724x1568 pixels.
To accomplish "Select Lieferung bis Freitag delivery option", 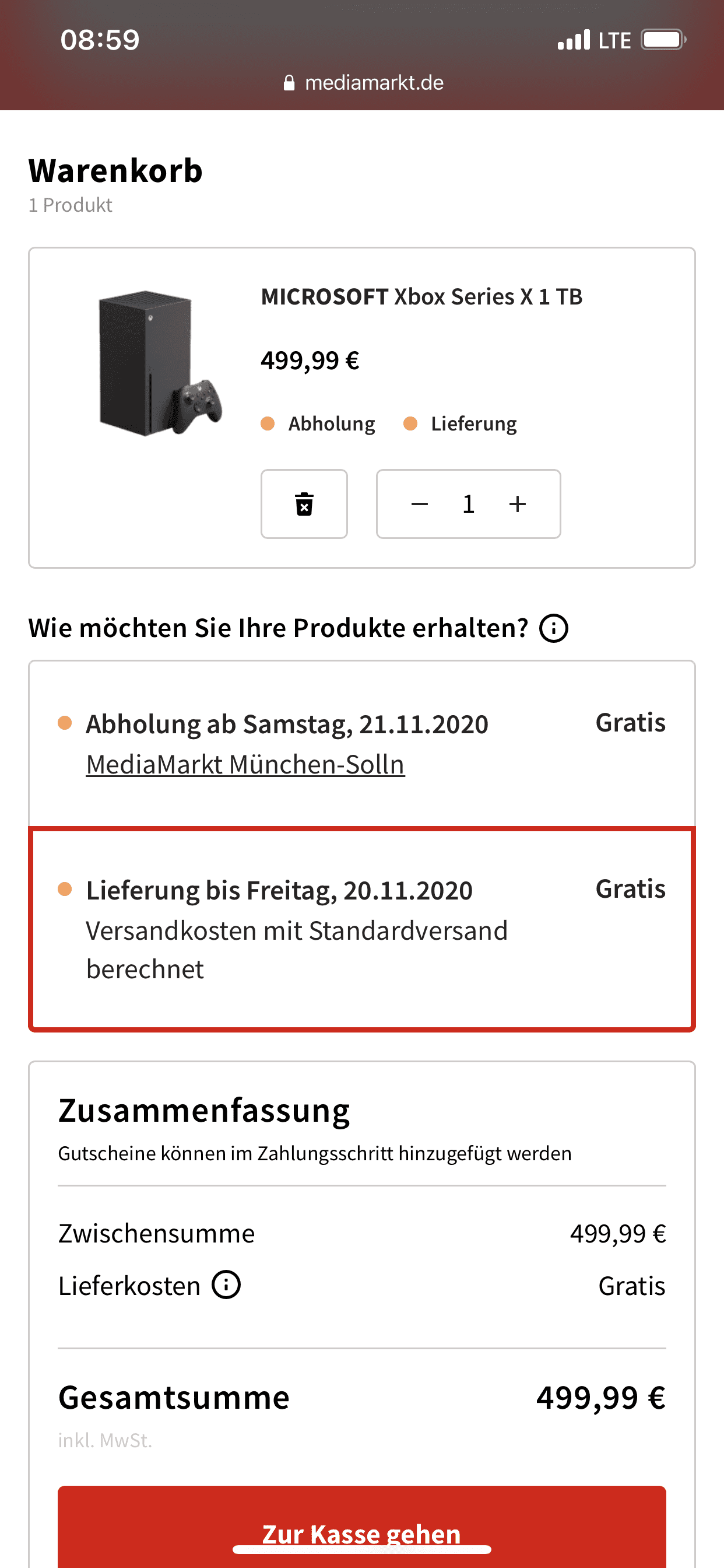I will [362, 929].
